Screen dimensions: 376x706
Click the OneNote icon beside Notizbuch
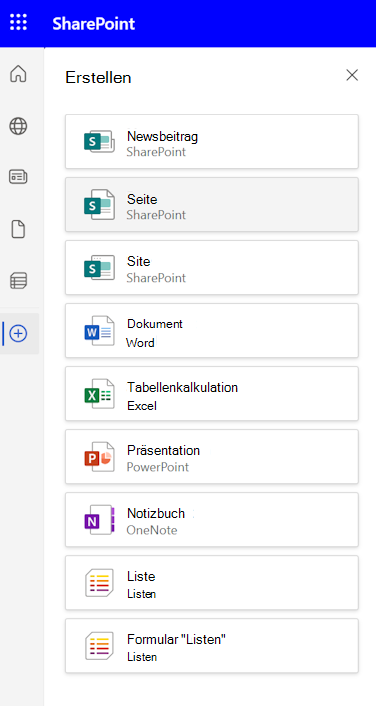pyautogui.click(x=99, y=520)
